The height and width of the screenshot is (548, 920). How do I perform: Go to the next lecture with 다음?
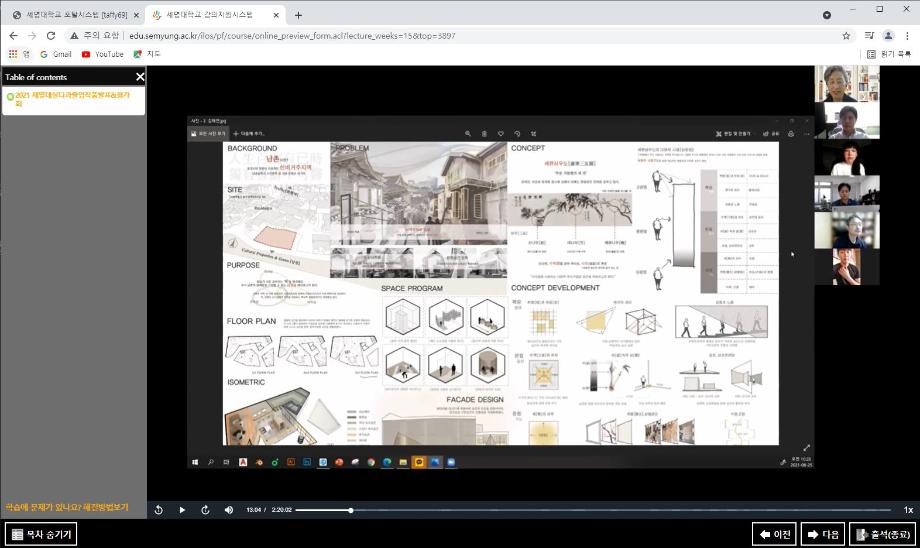point(822,534)
